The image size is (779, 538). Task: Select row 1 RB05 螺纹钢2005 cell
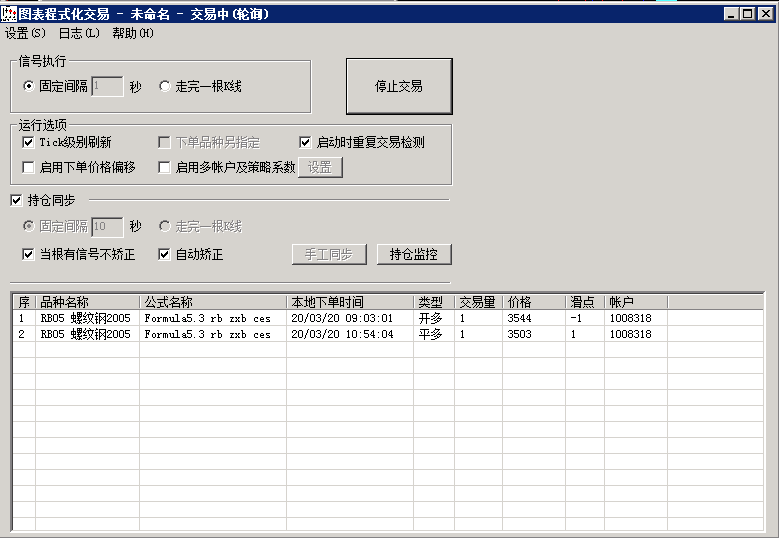click(x=85, y=318)
